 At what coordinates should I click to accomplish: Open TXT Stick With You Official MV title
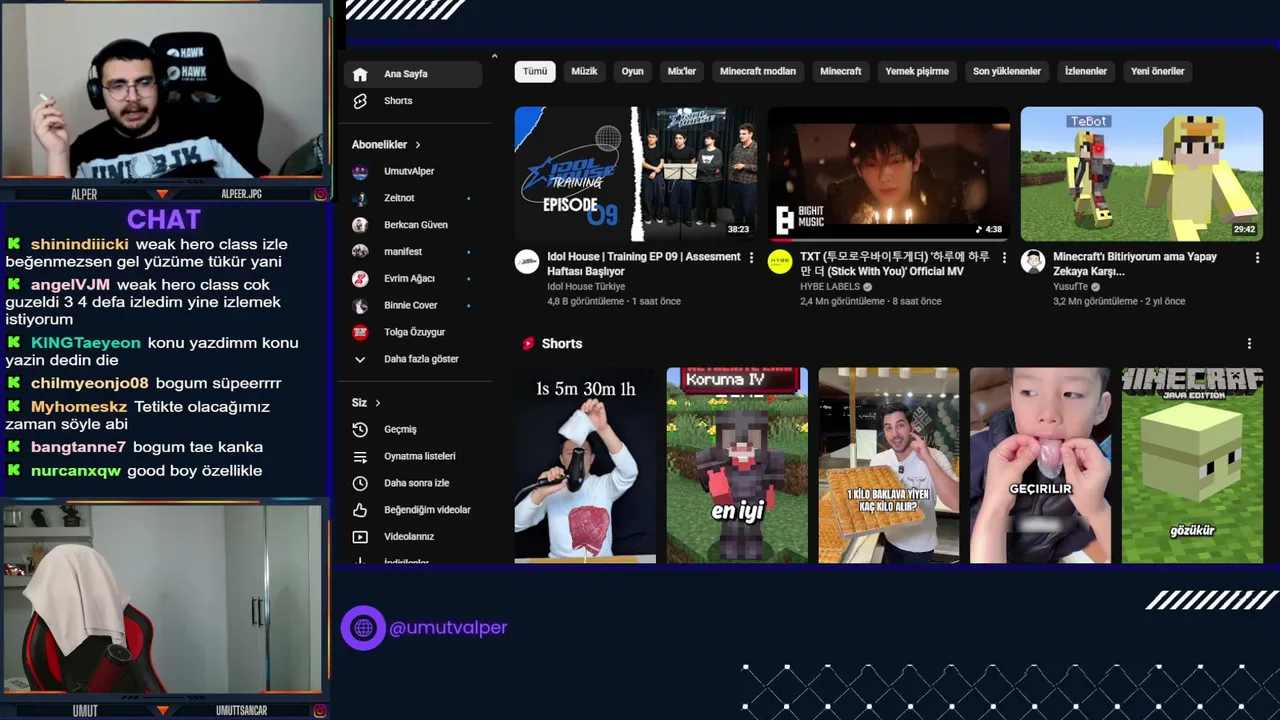tap(895, 264)
